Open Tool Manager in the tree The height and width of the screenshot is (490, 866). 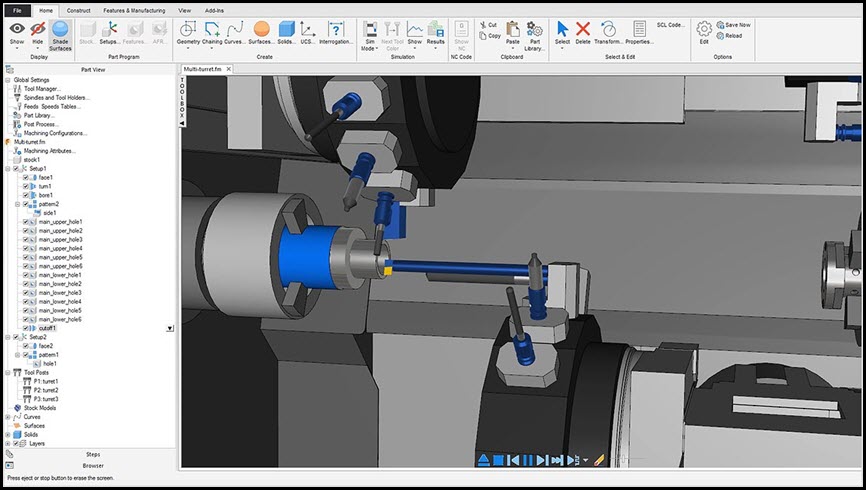click(x=42, y=88)
